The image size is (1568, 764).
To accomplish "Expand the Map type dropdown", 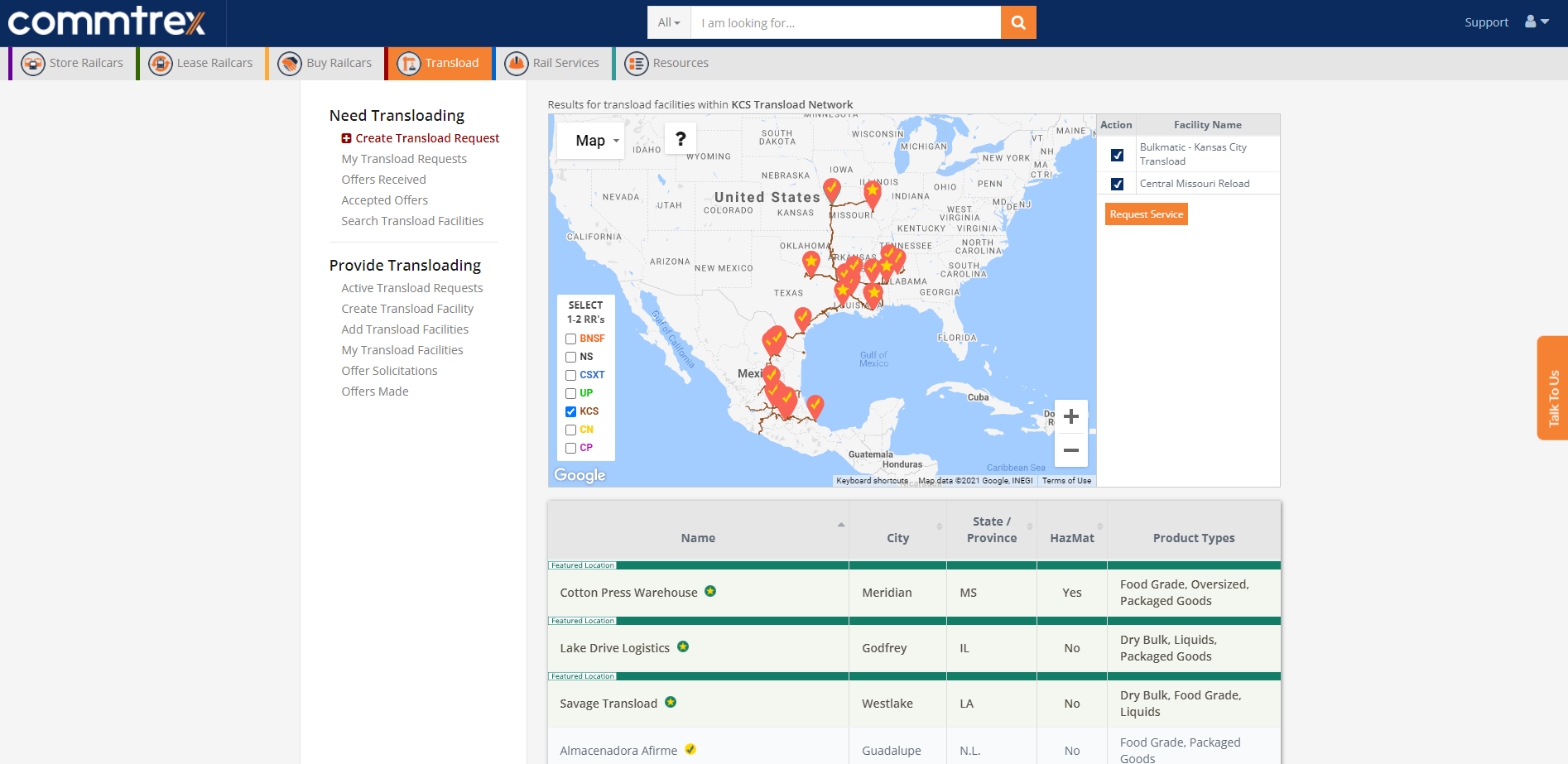I will click(590, 140).
